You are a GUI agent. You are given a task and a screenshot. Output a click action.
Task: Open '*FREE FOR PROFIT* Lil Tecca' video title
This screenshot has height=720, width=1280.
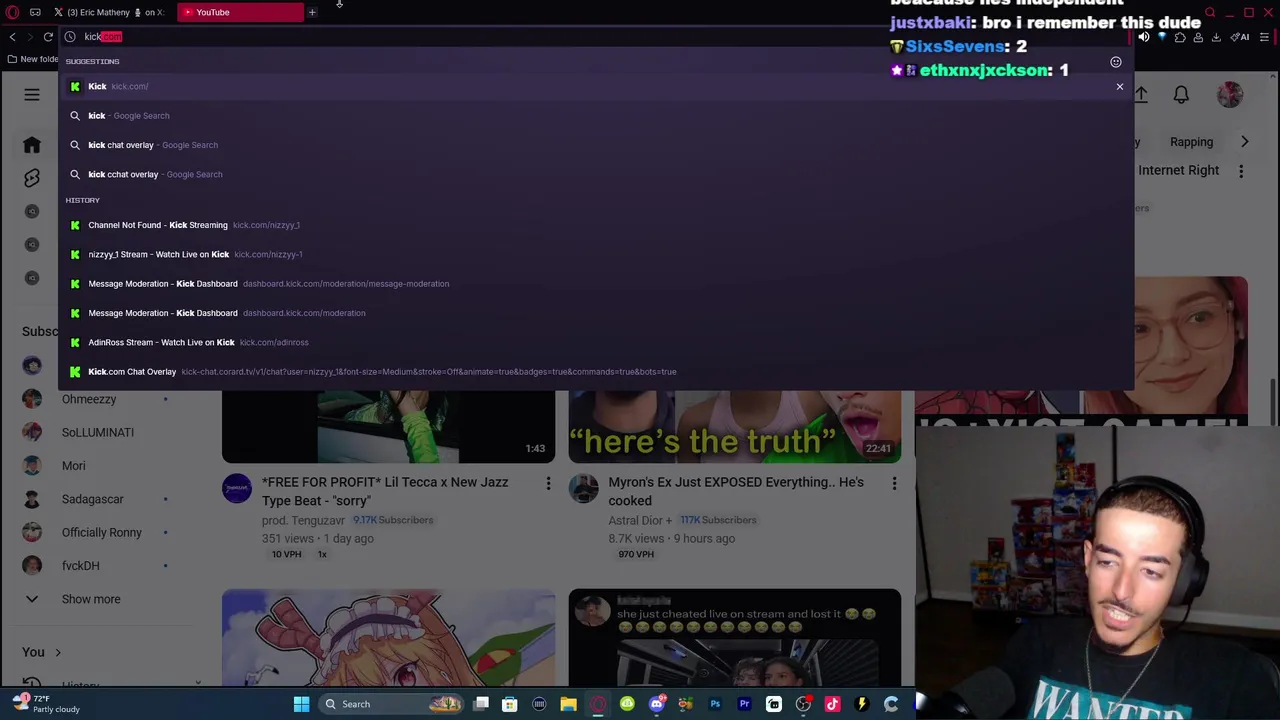385,491
